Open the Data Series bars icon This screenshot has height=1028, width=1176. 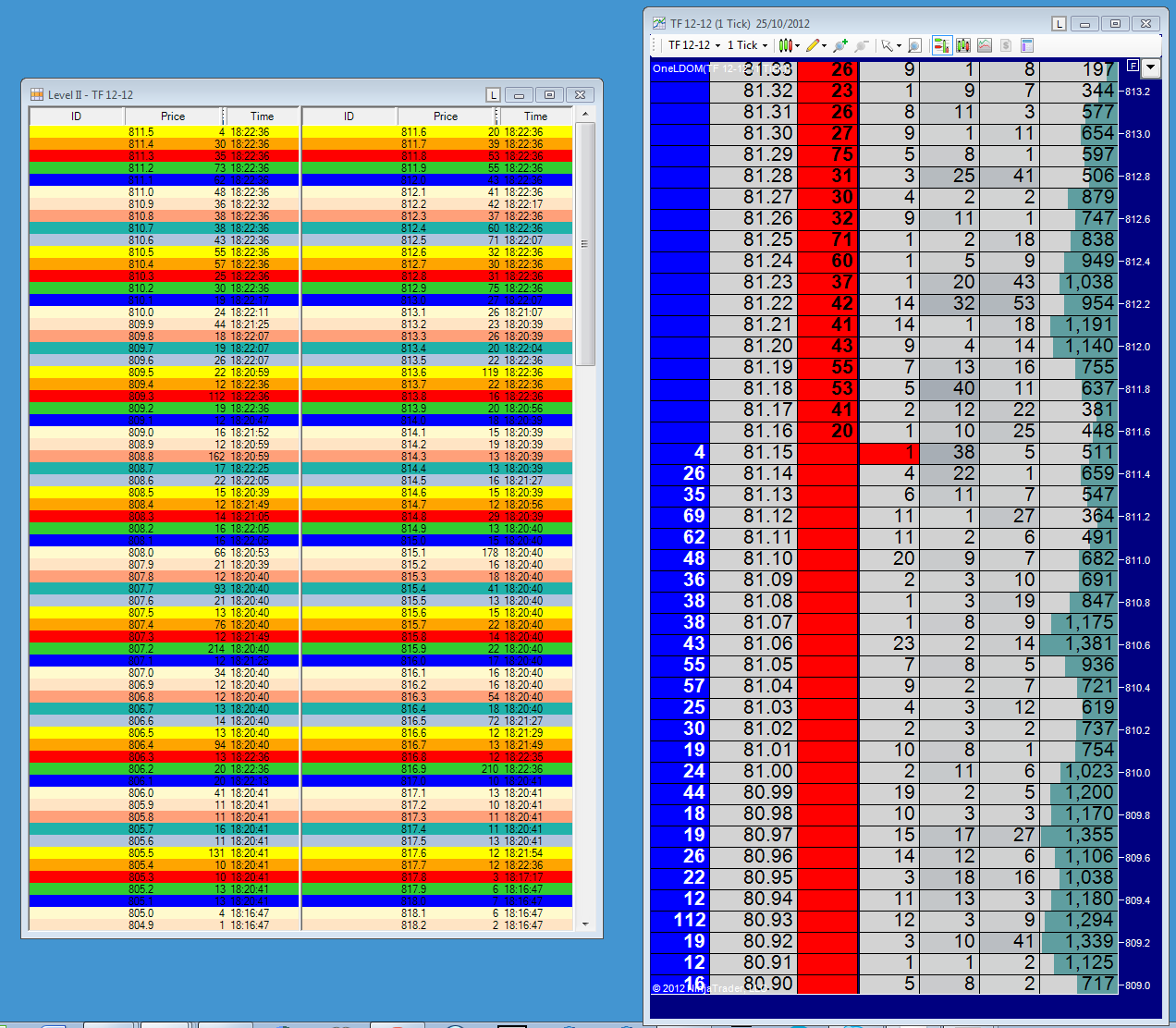(963, 45)
